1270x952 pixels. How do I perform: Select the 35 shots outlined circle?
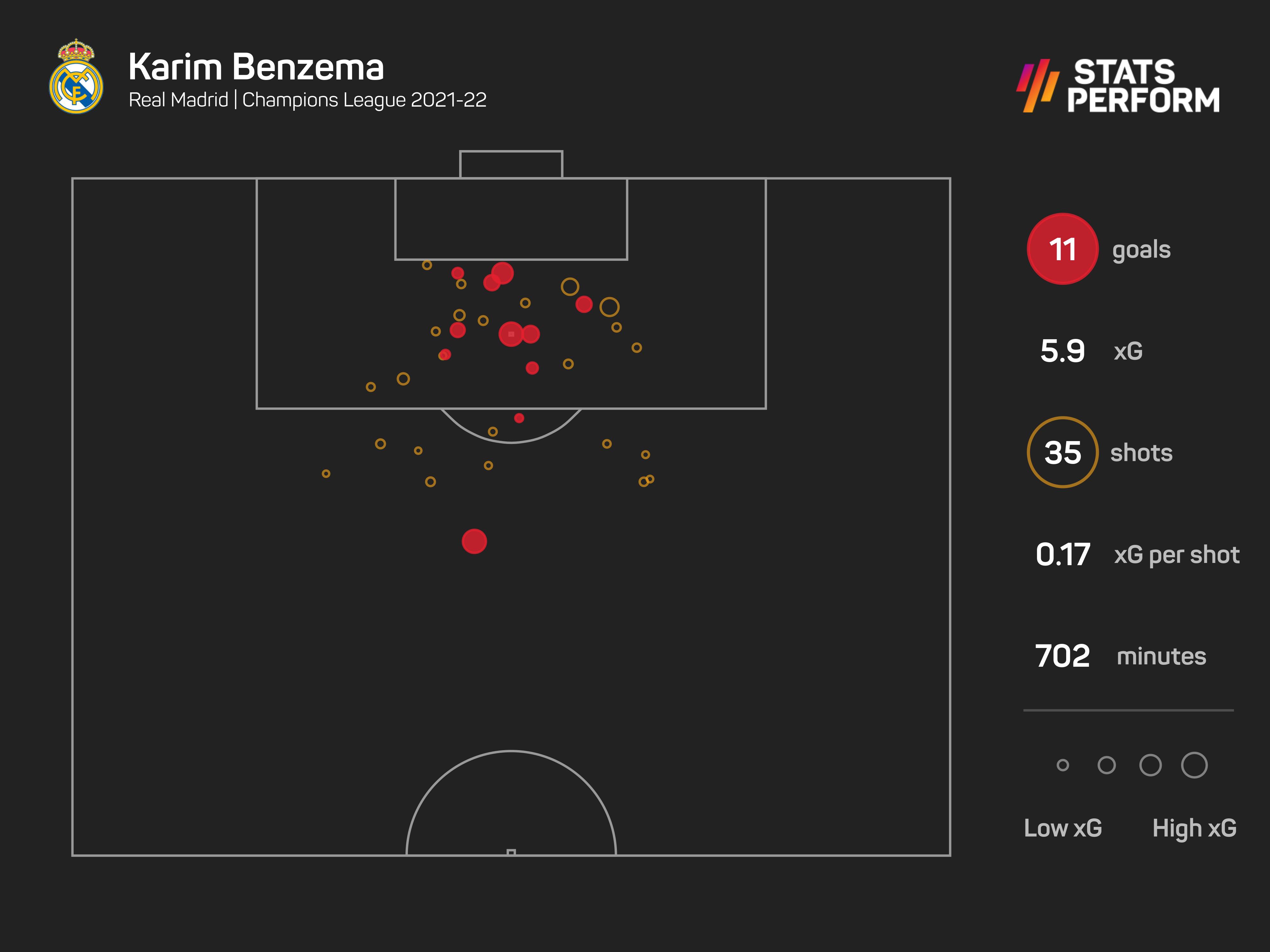(x=1062, y=452)
